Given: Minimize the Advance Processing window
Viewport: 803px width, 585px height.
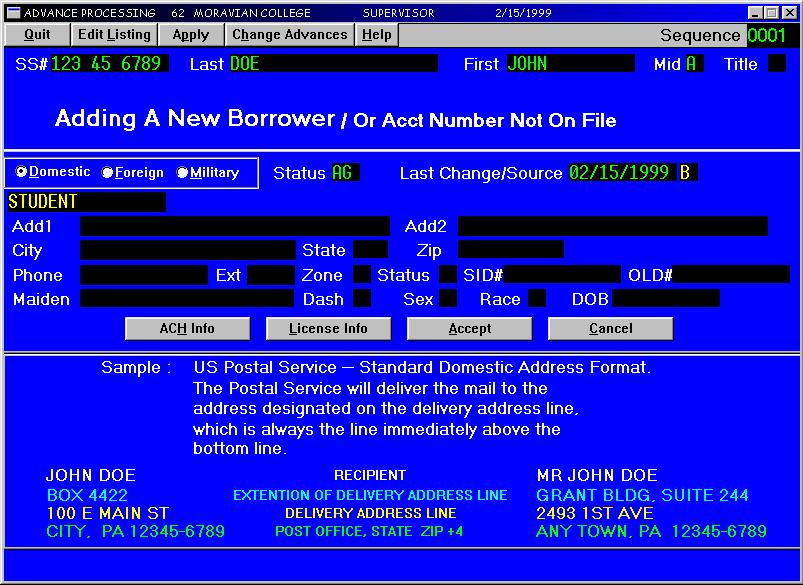Looking at the screenshot, I should [x=755, y=13].
